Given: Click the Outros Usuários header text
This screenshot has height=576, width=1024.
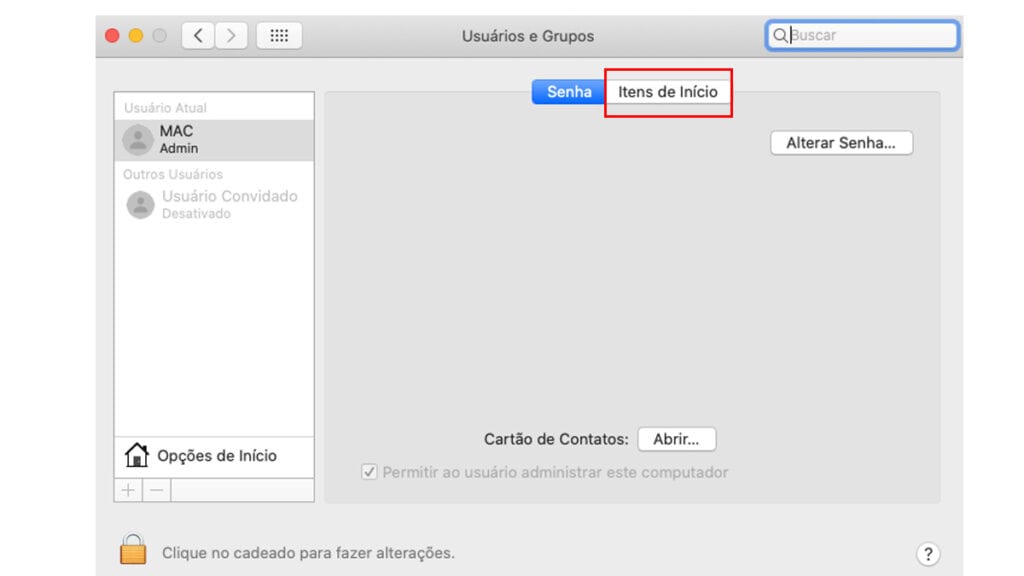Looking at the screenshot, I should [x=173, y=174].
